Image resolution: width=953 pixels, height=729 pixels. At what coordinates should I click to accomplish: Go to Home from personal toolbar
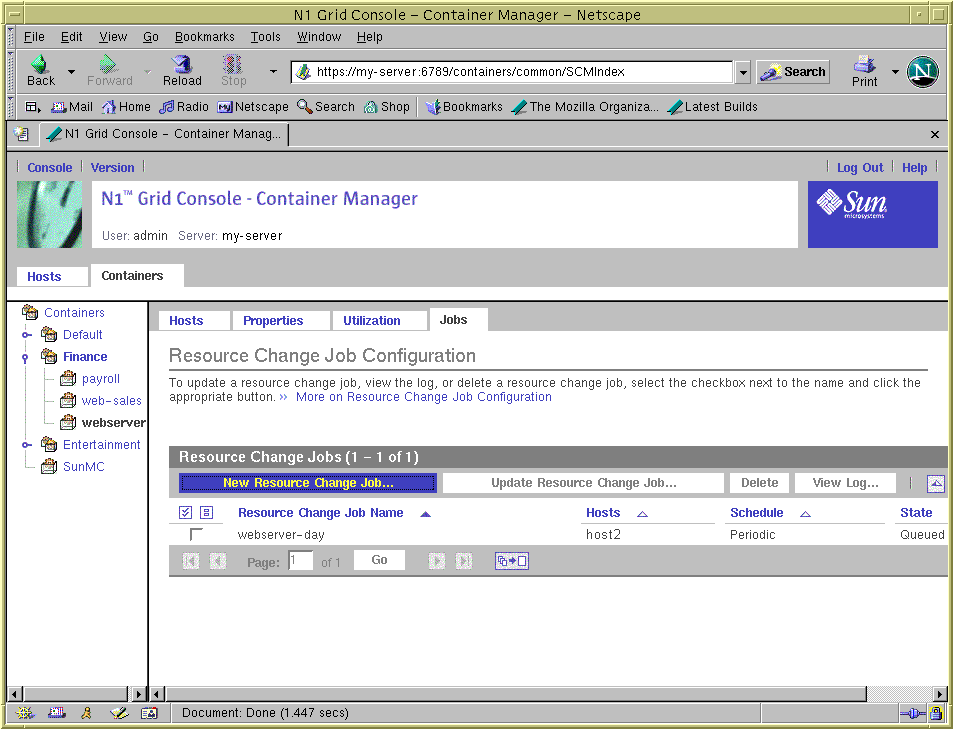coord(126,107)
